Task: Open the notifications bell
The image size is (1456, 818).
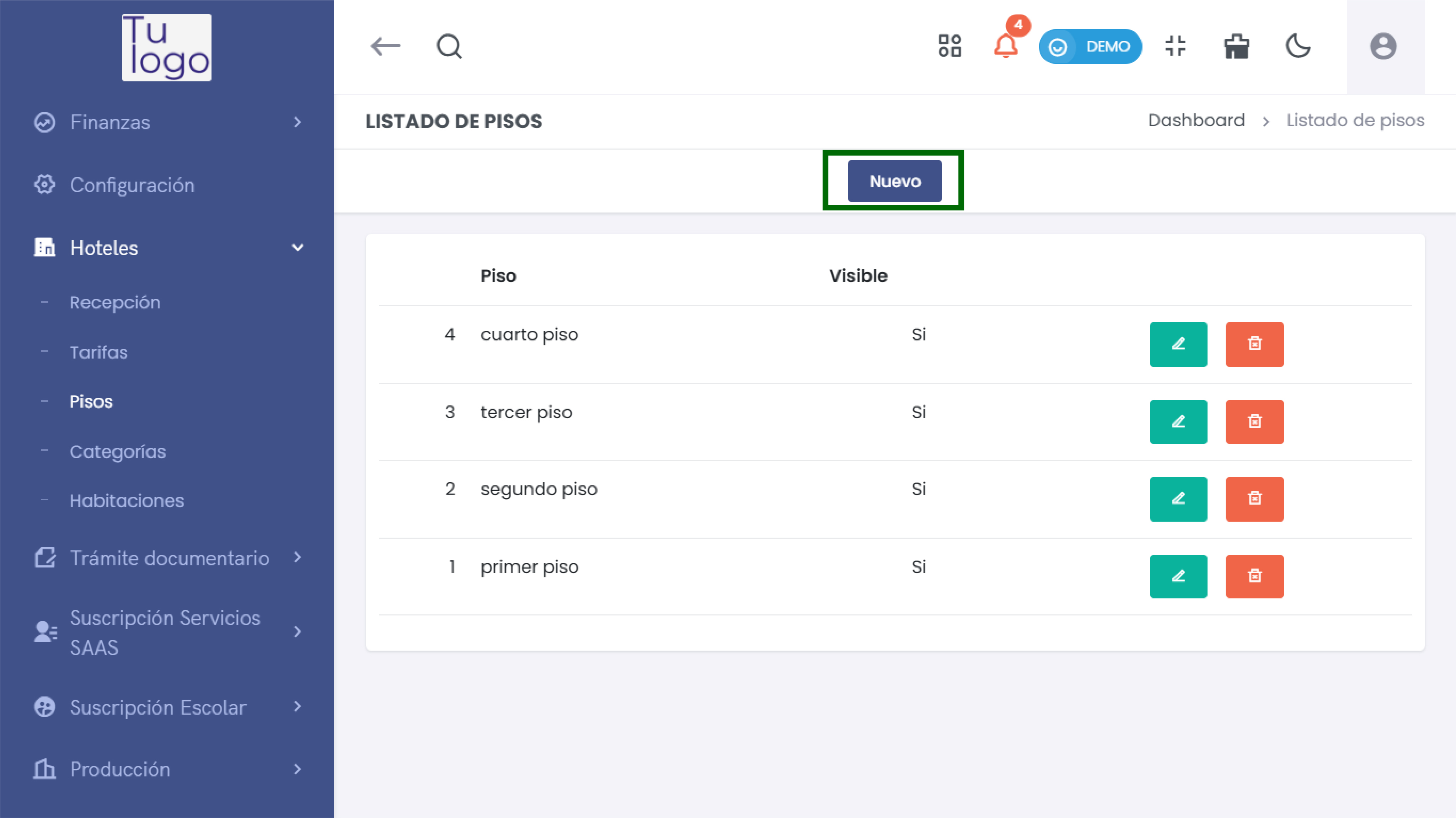Action: tap(1006, 46)
